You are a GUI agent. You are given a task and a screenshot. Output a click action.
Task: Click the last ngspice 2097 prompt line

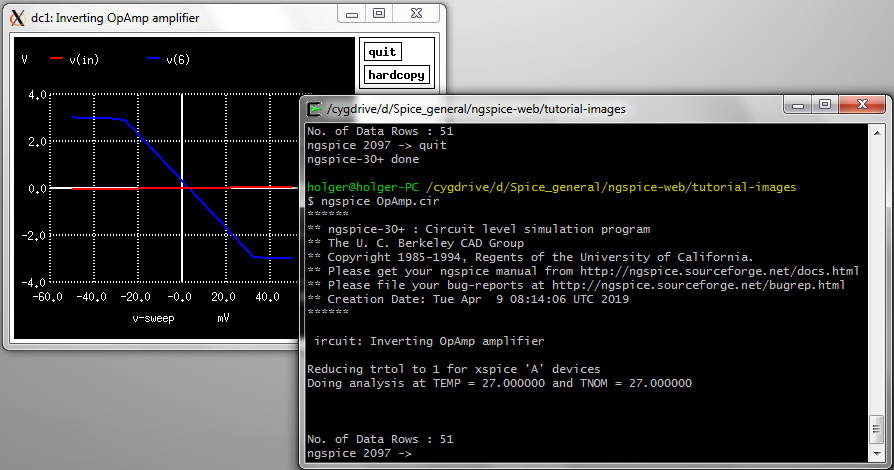(x=360, y=453)
